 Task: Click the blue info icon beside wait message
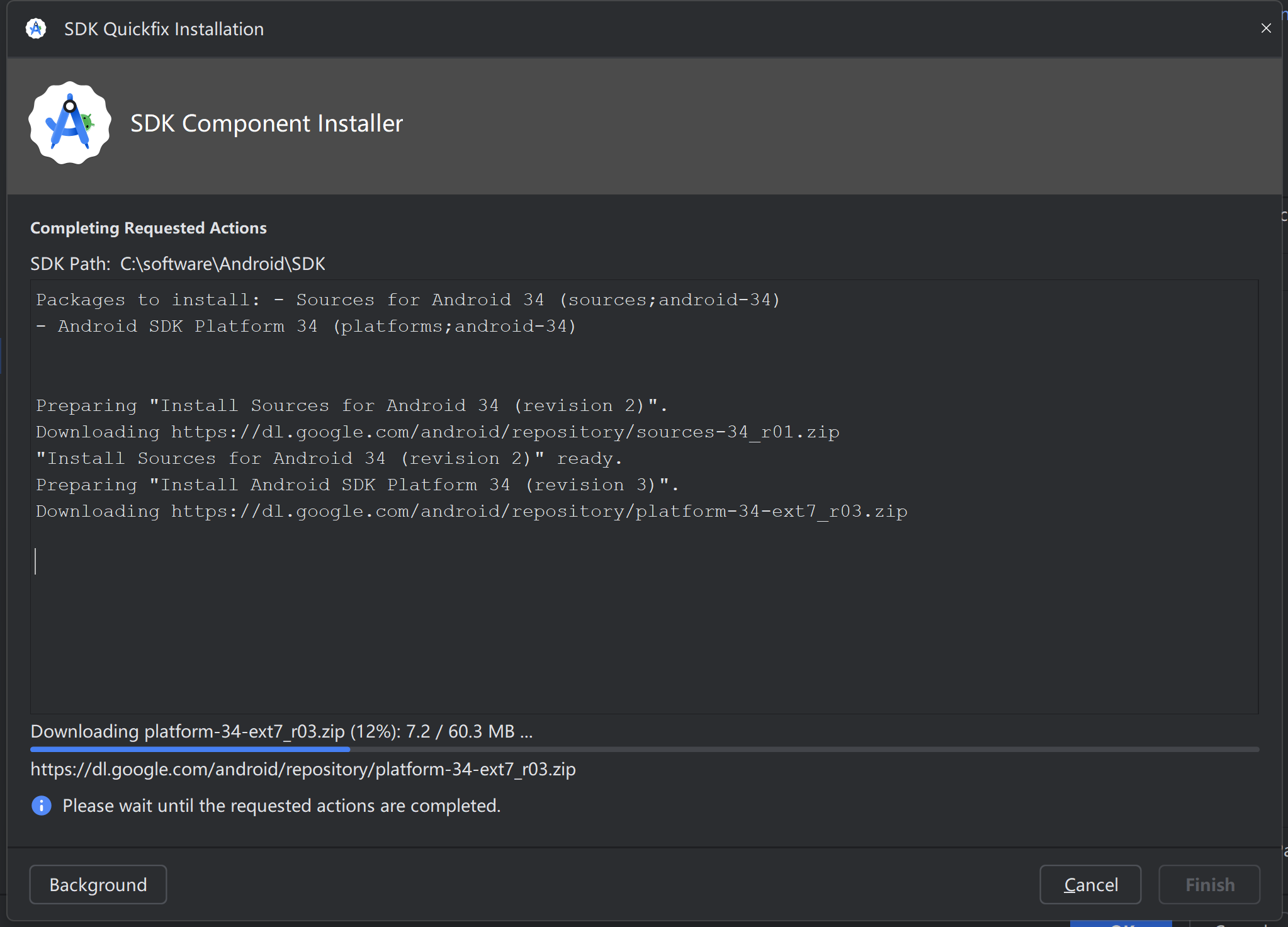click(x=42, y=806)
